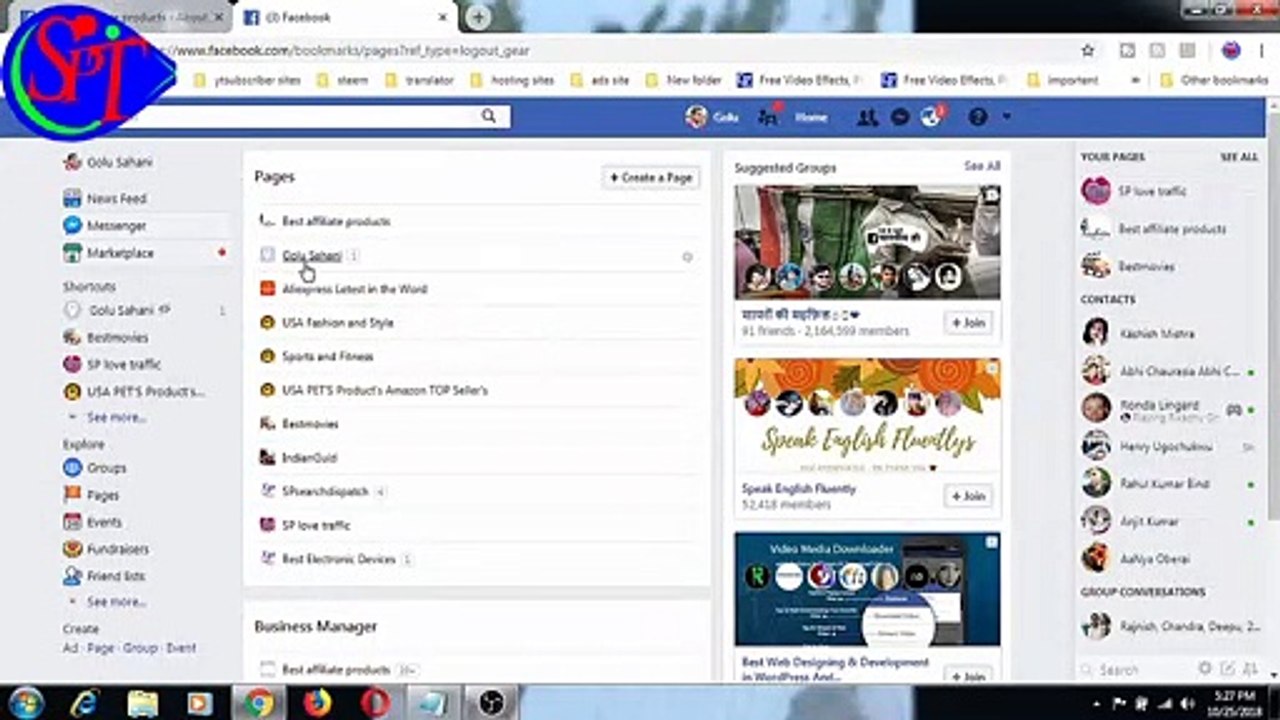Open Aliexpress Latest in the Word page

tap(354, 289)
